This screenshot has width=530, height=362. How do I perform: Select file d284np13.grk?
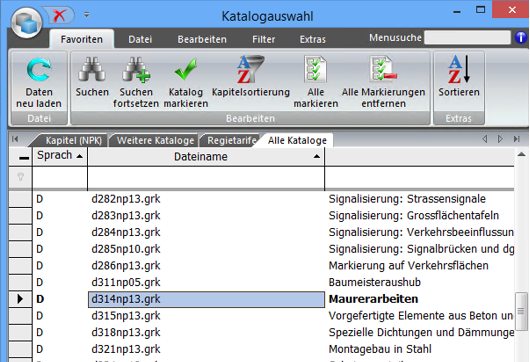(126, 232)
